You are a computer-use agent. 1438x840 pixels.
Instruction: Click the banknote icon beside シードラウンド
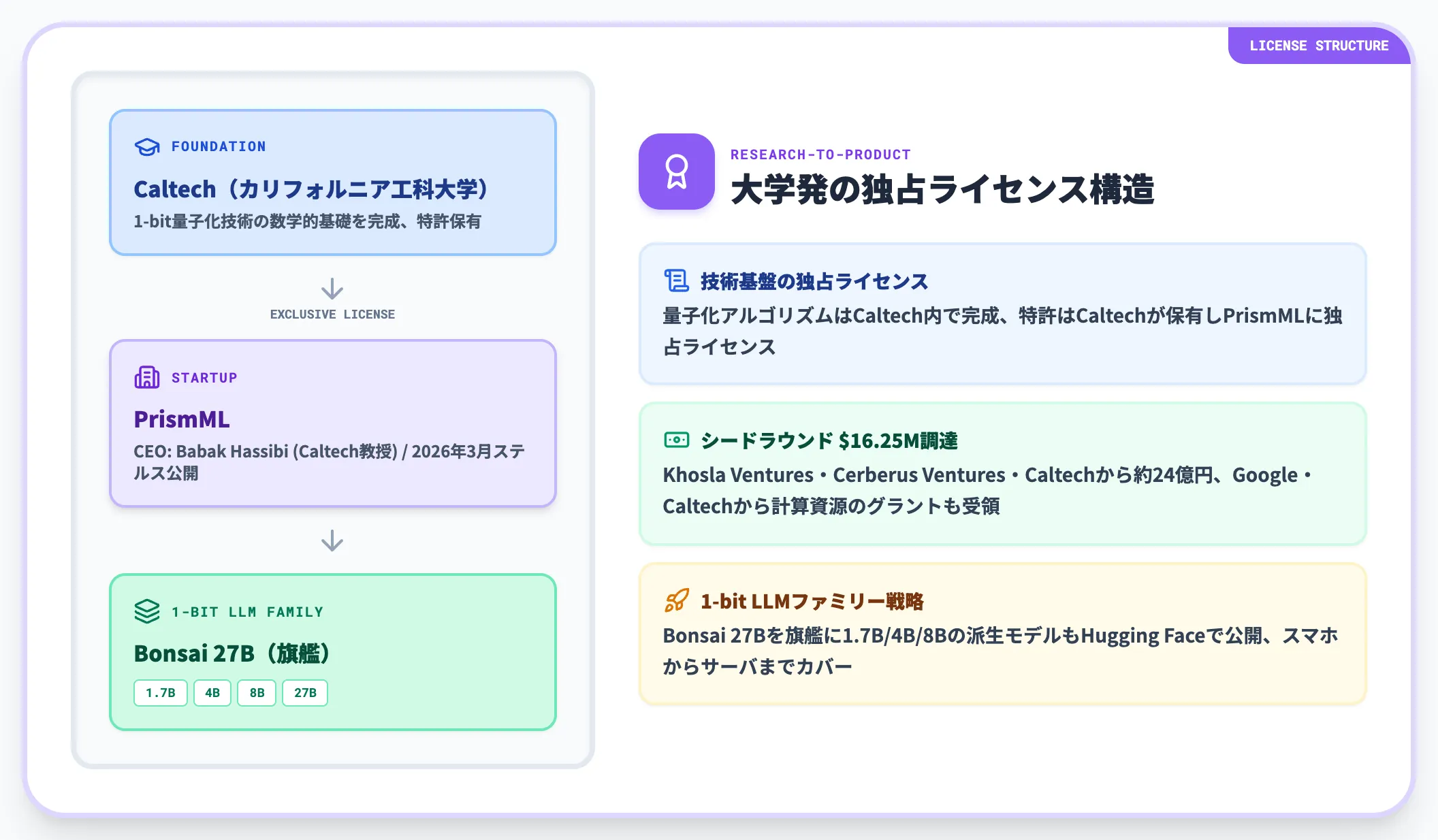tap(676, 440)
